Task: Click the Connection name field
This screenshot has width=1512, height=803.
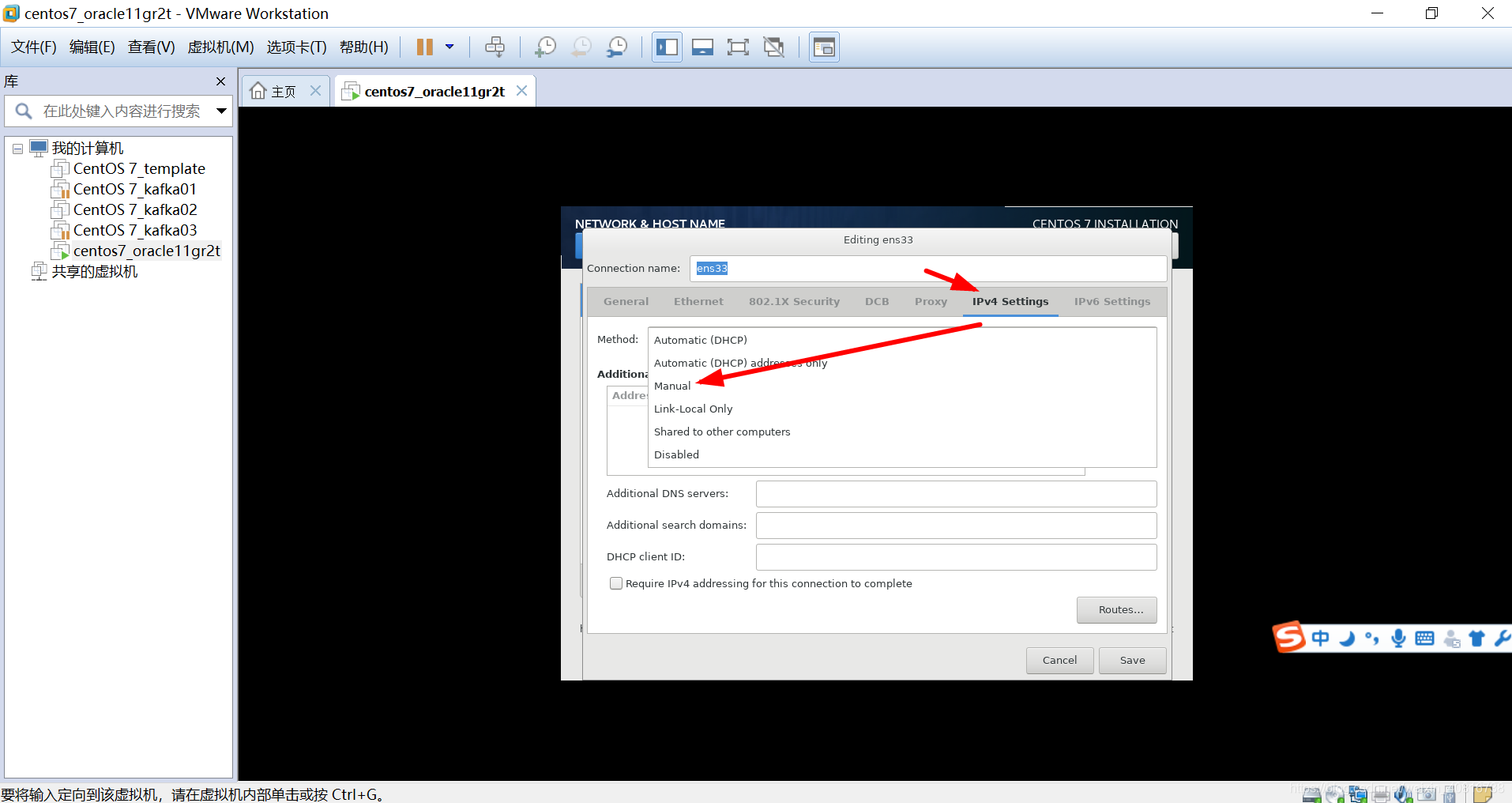Action: tap(928, 269)
